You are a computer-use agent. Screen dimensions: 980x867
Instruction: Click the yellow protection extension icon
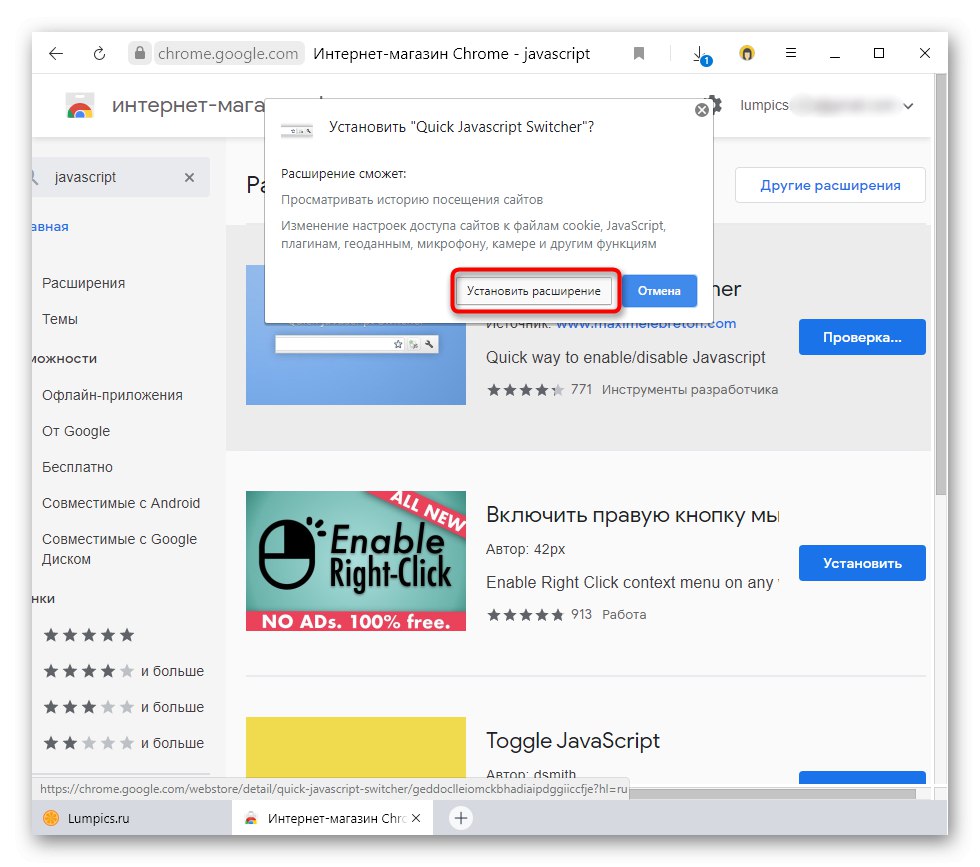[x=746, y=53]
